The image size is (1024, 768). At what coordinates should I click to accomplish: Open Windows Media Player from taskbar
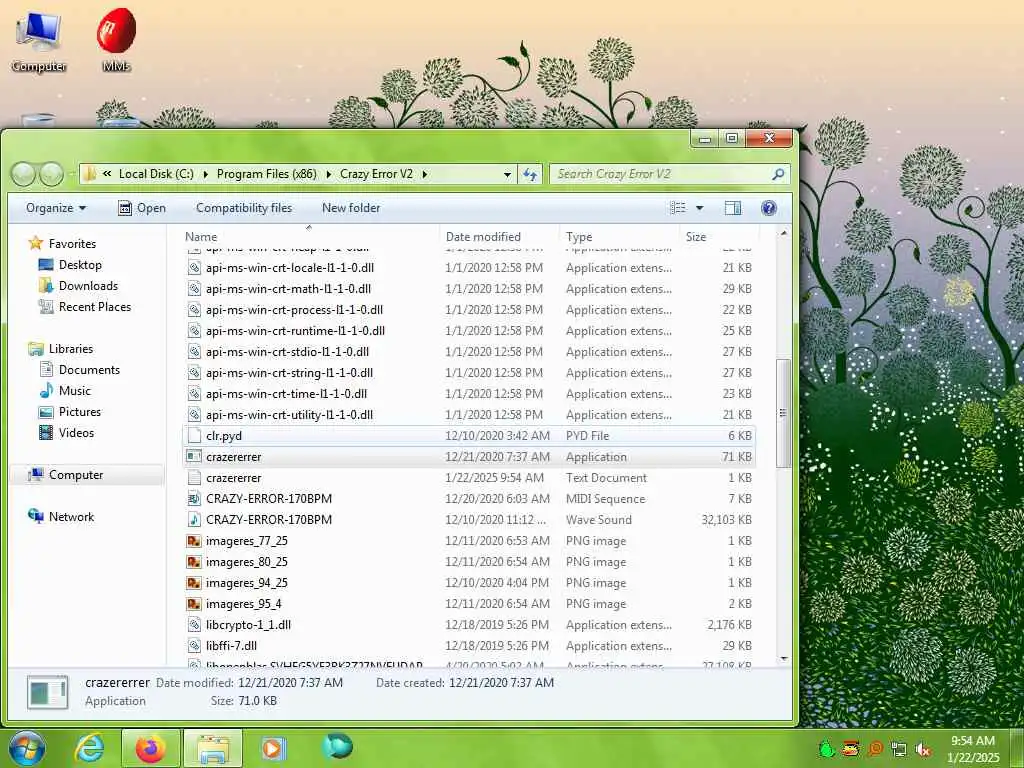(x=274, y=748)
